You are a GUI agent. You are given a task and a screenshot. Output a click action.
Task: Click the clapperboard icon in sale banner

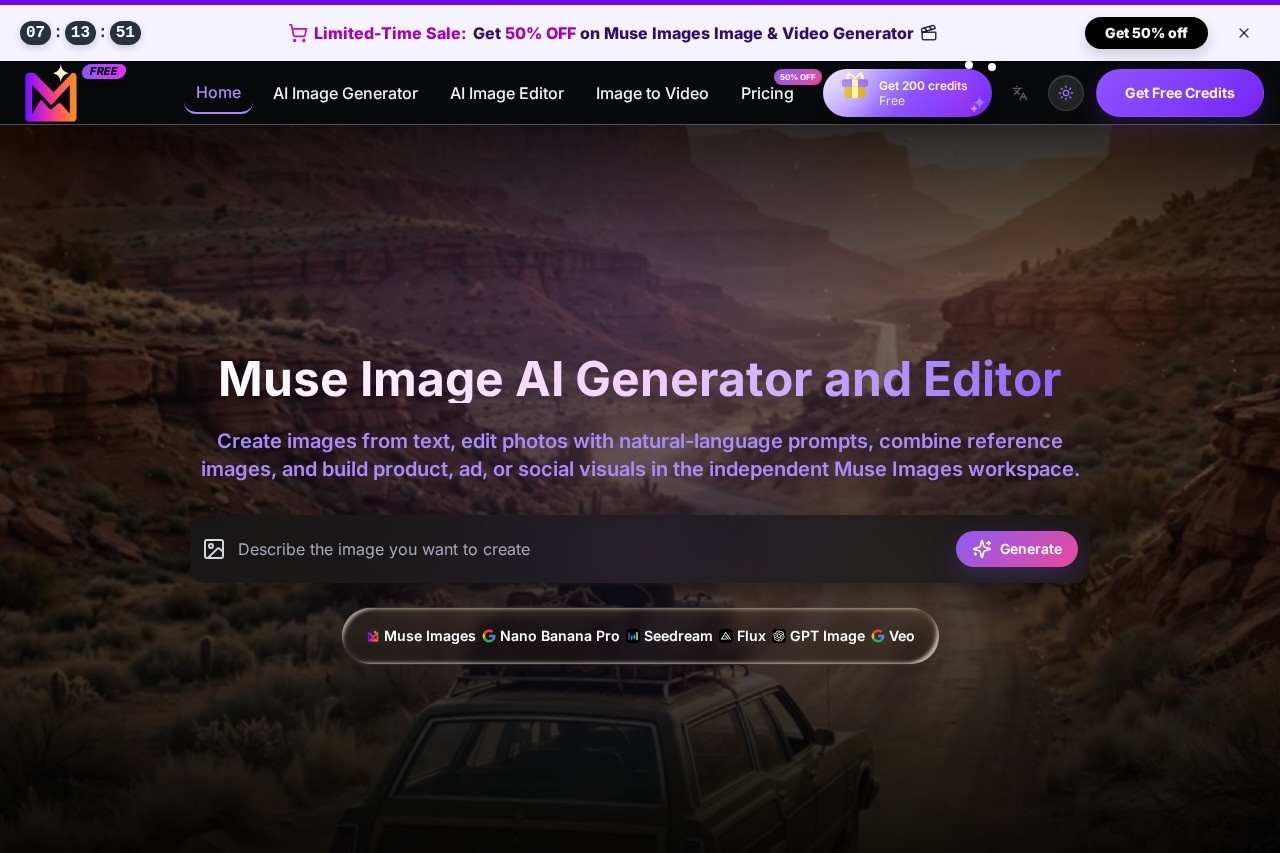coord(929,33)
